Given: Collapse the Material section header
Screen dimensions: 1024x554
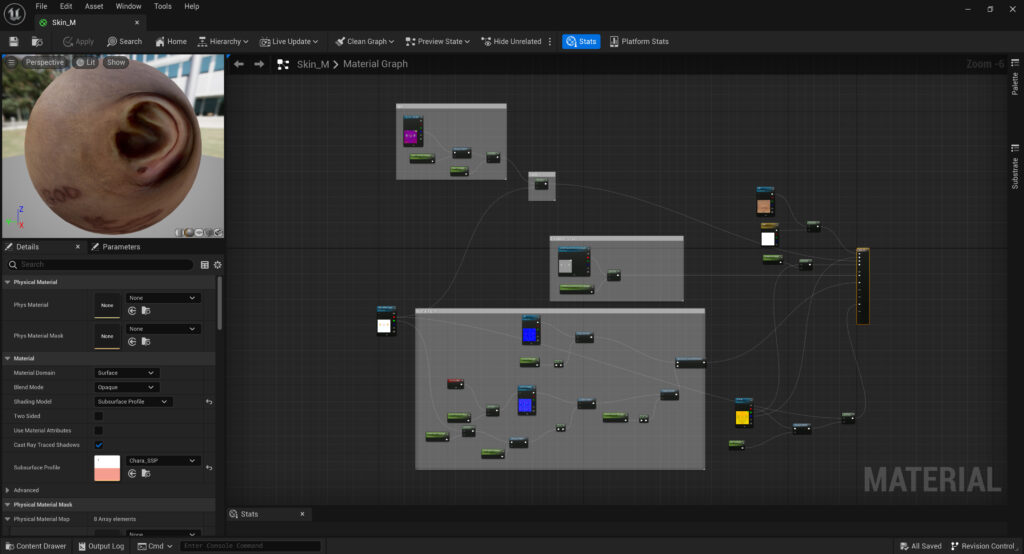Looking at the screenshot, I should tap(8, 359).
